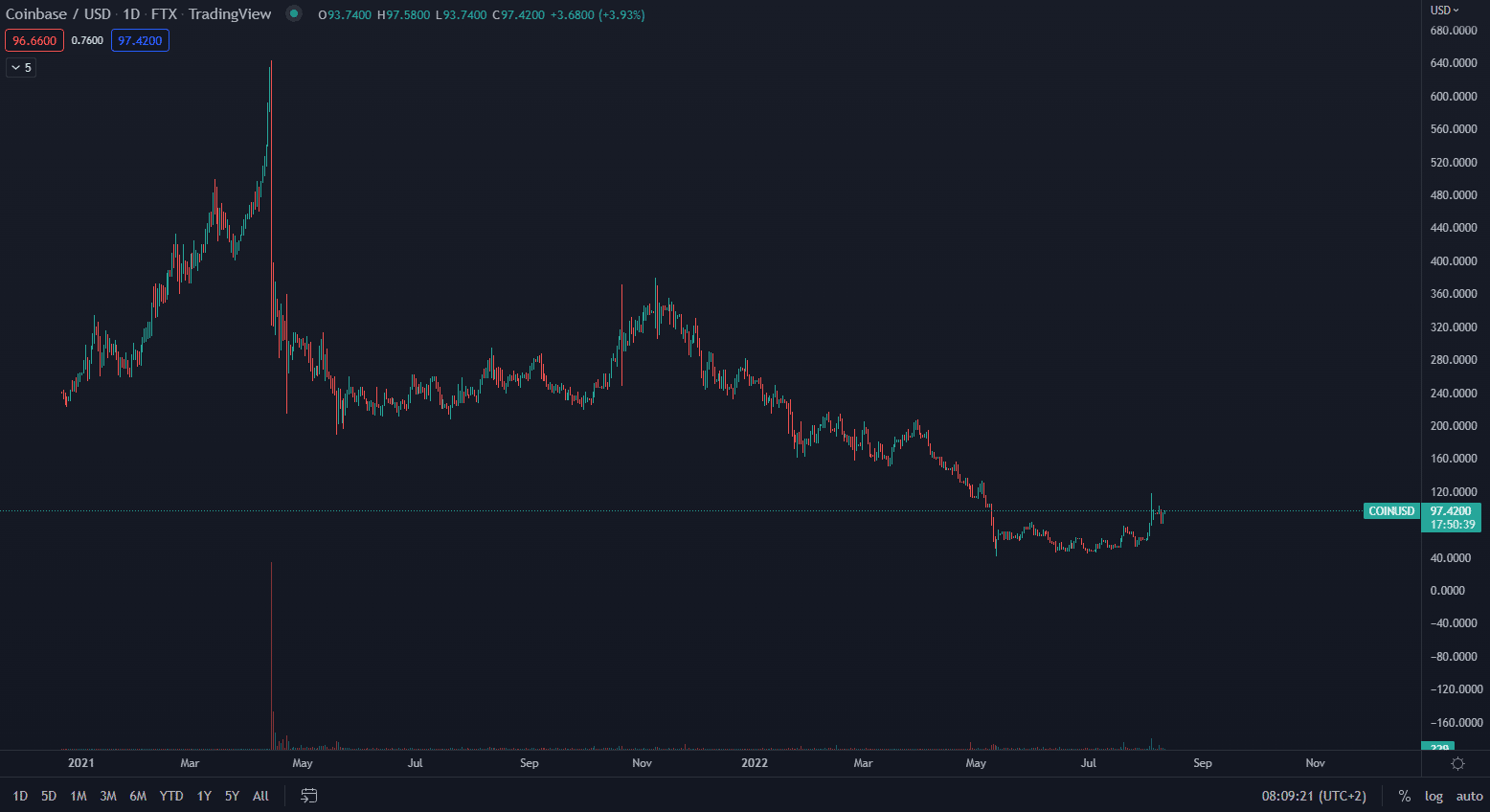Toggle auto scale mode
The width and height of the screenshot is (1490, 812).
[x=1469, y=796]
